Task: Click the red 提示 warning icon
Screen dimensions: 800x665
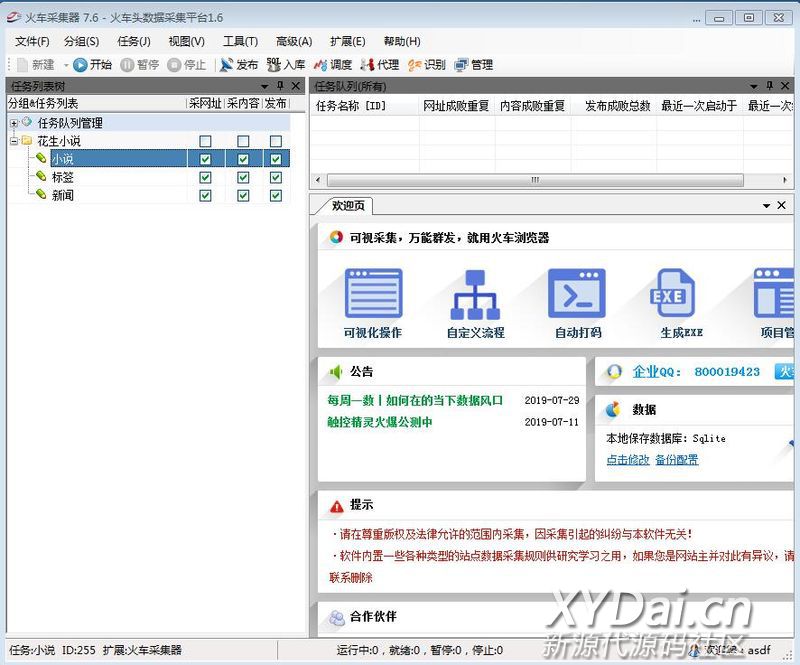Action: coord(337,506)
